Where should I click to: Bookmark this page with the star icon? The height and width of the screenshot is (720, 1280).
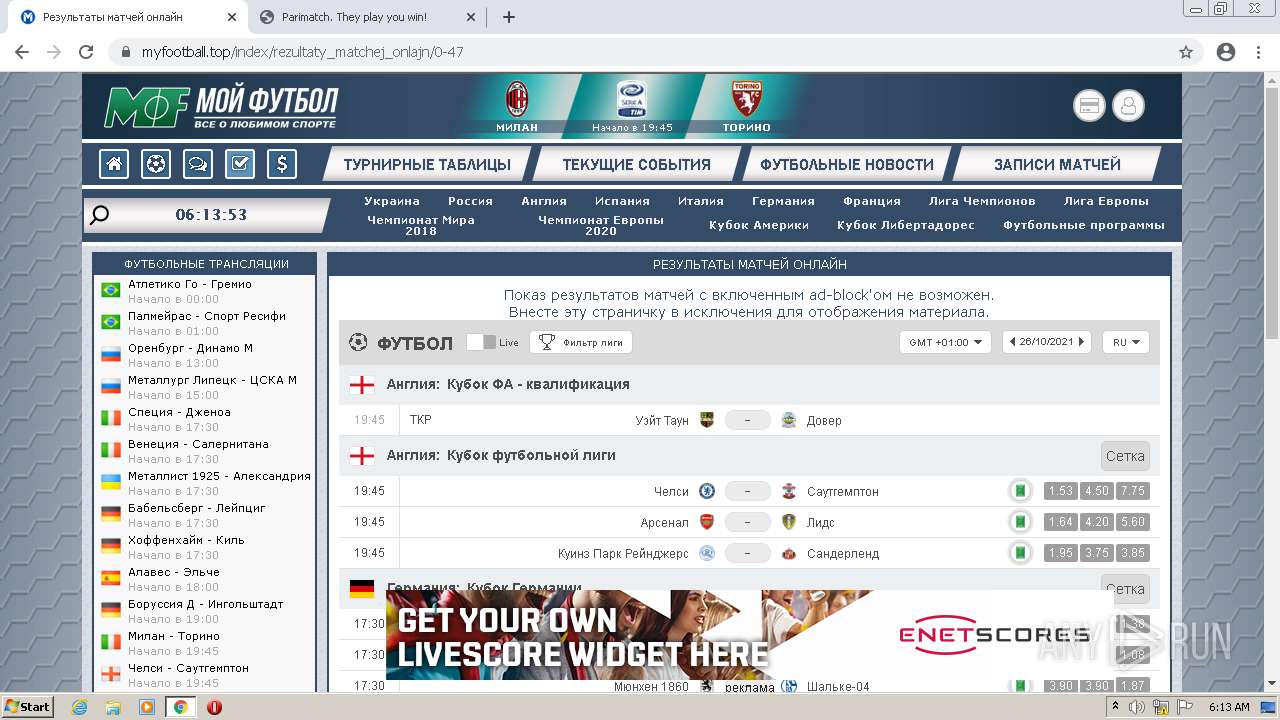click(1186, 52)
